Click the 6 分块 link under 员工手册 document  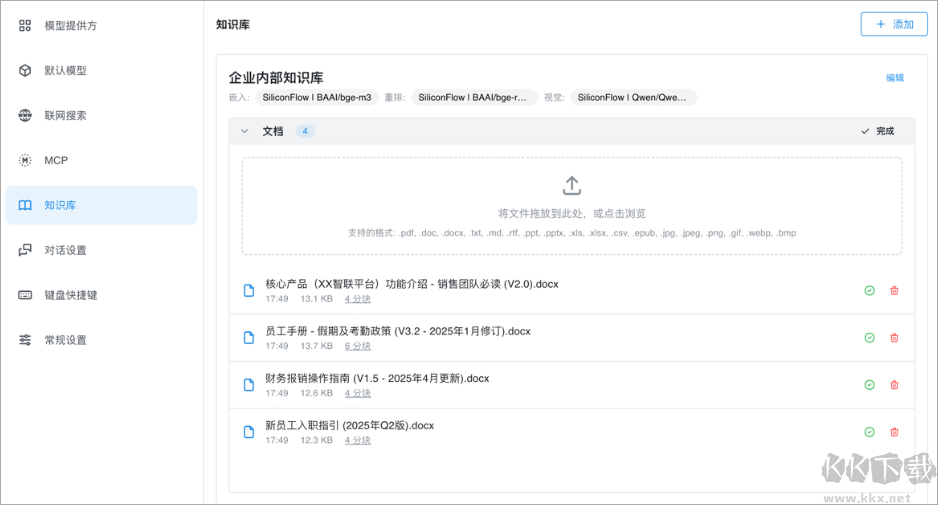coord(358,346)
